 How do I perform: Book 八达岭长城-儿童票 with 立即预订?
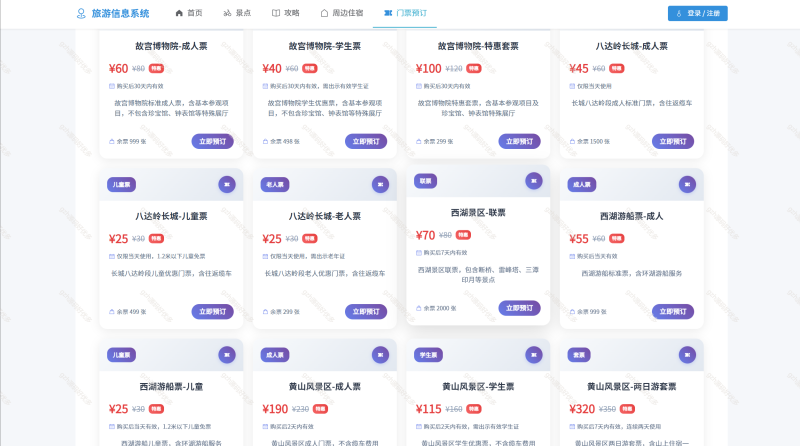click(x=212, y=312)
